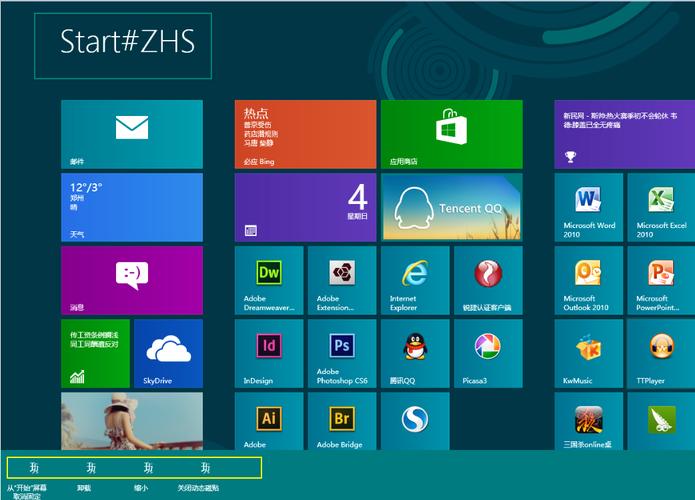Turn off live tile (关闭动态磁贴) in app bar
Viewport: 695px width, 500px height.
[x=200, y=476]
